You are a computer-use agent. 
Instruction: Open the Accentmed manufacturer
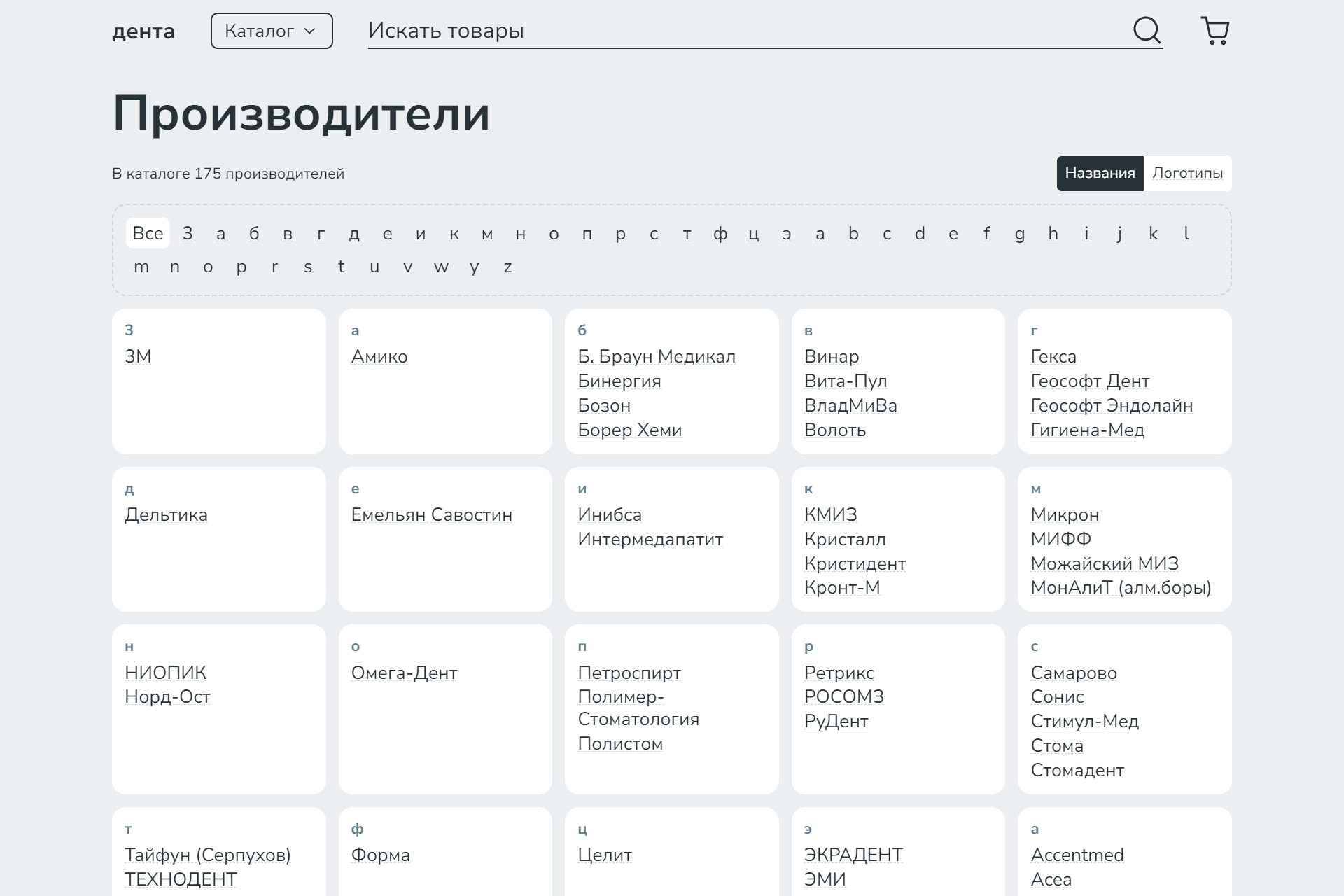[1077, 855]
